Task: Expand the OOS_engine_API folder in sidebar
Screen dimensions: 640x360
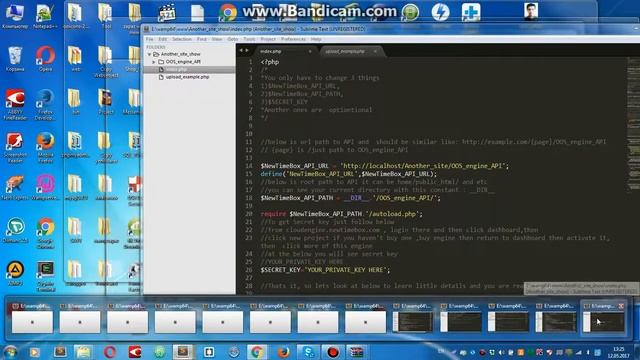Action: tap(154, 62)
